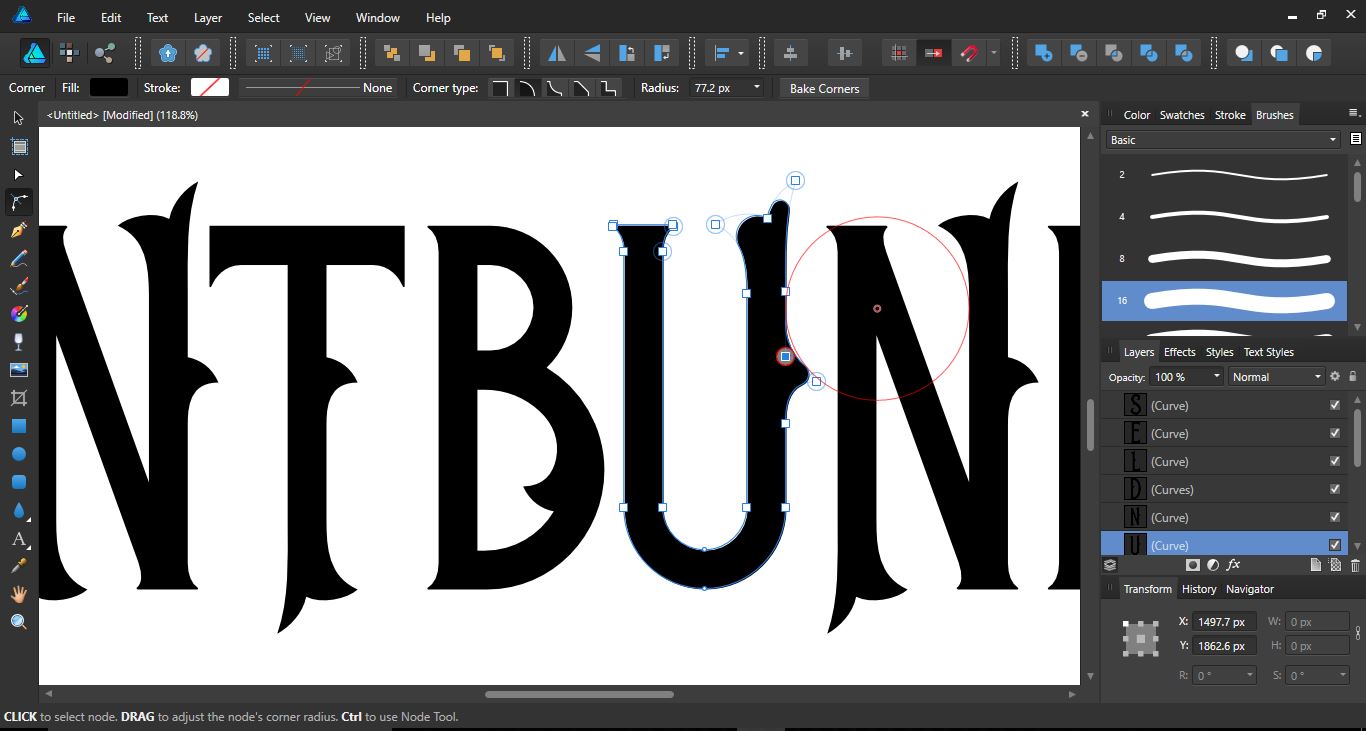Uncheck visibility of the N curve layer
1366x731 pixels.
click(x=1334, y=517)
